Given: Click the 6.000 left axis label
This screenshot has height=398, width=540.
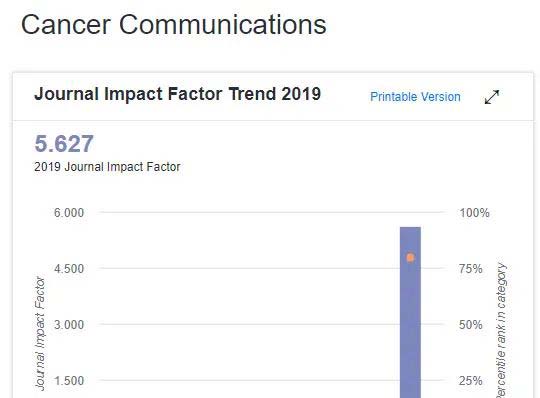Looking at the screenshot, I should 69,212.
